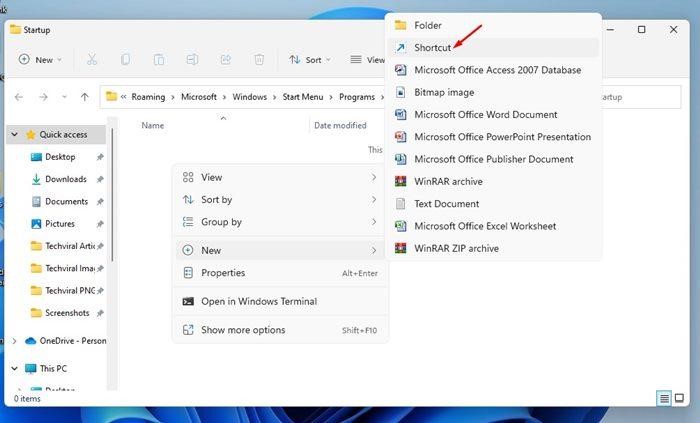Collapse the This PC tree node
This screenshot has width=700, height=423.
(14, 368)
